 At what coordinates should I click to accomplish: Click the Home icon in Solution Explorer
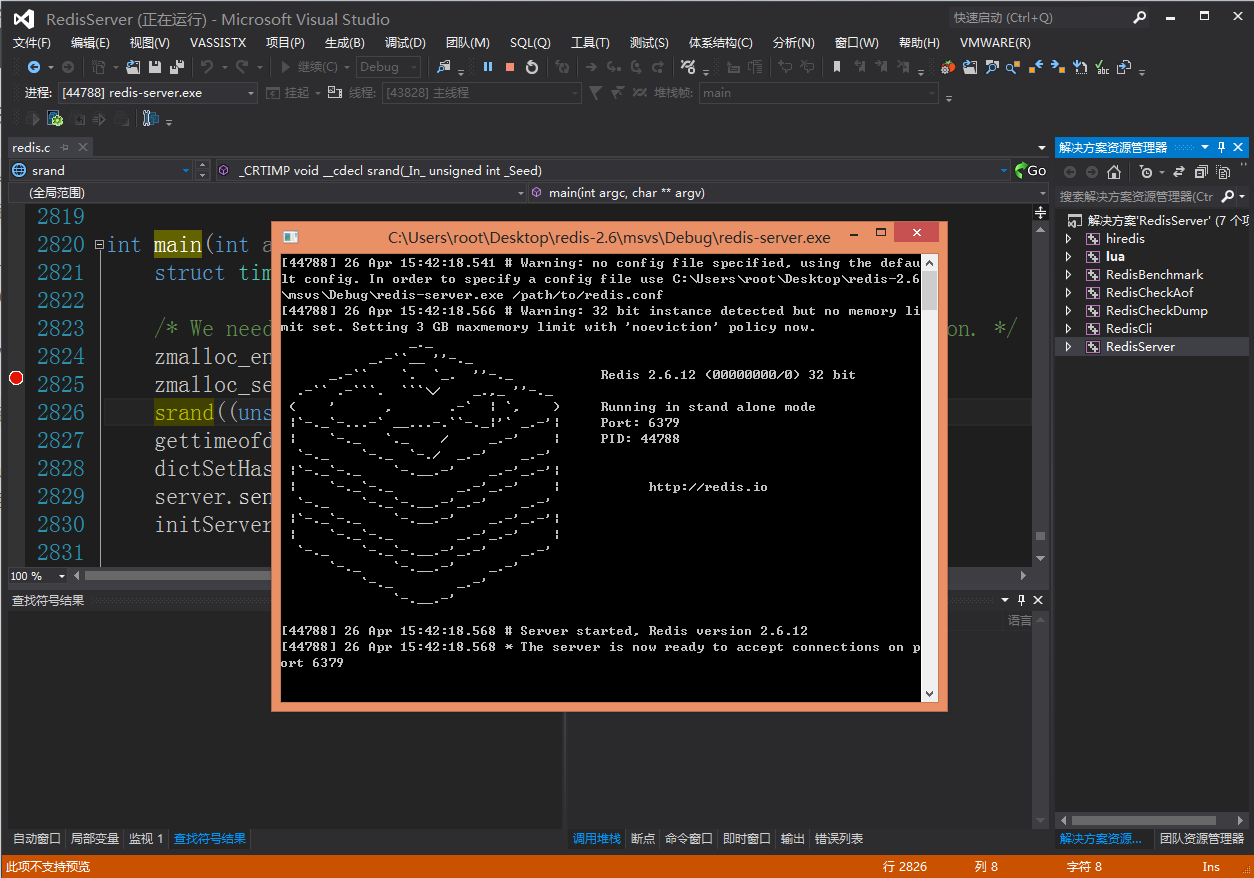[x=1114, y=172]
